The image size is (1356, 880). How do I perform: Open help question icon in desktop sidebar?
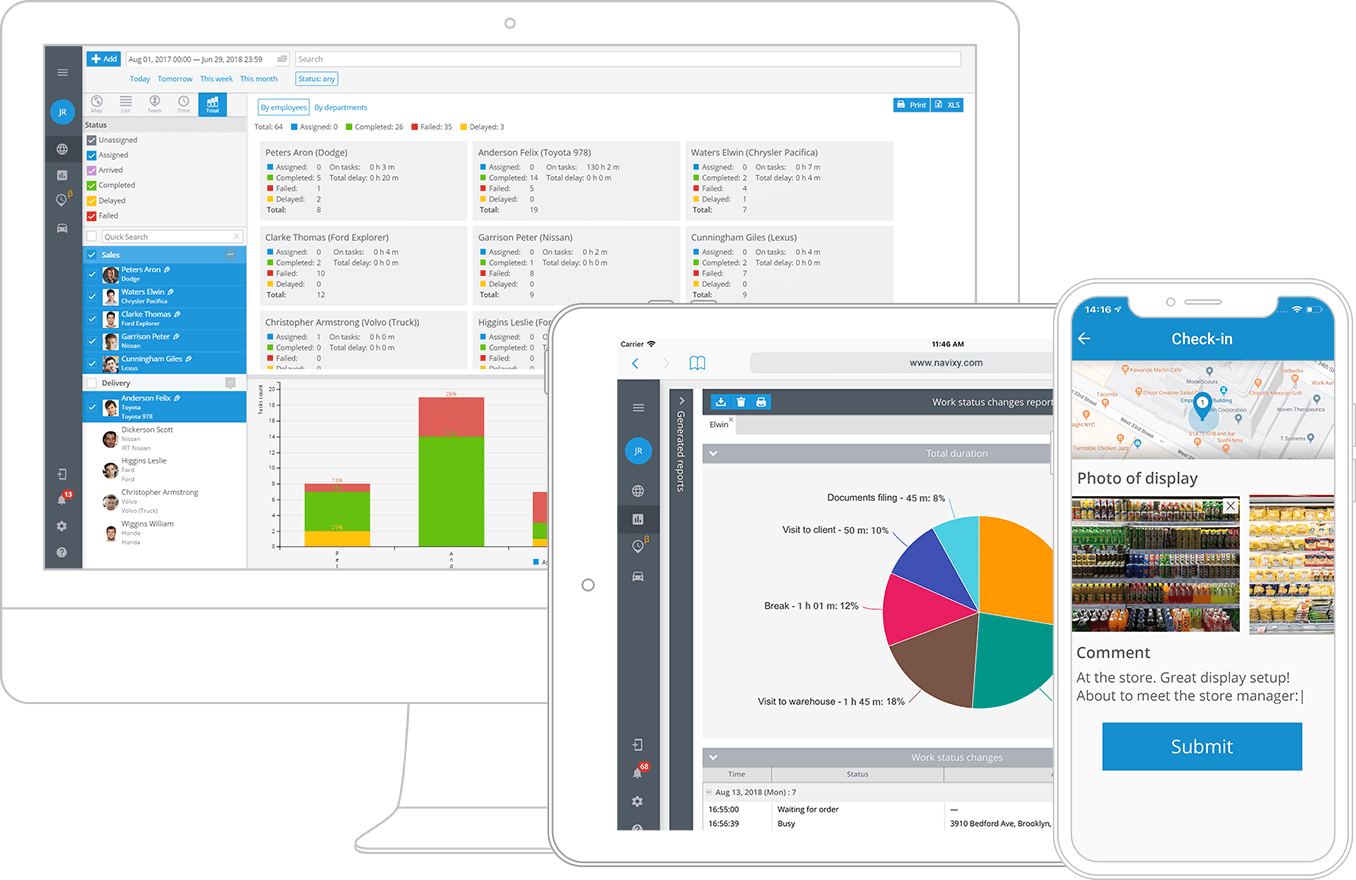(x=62, y=552)
